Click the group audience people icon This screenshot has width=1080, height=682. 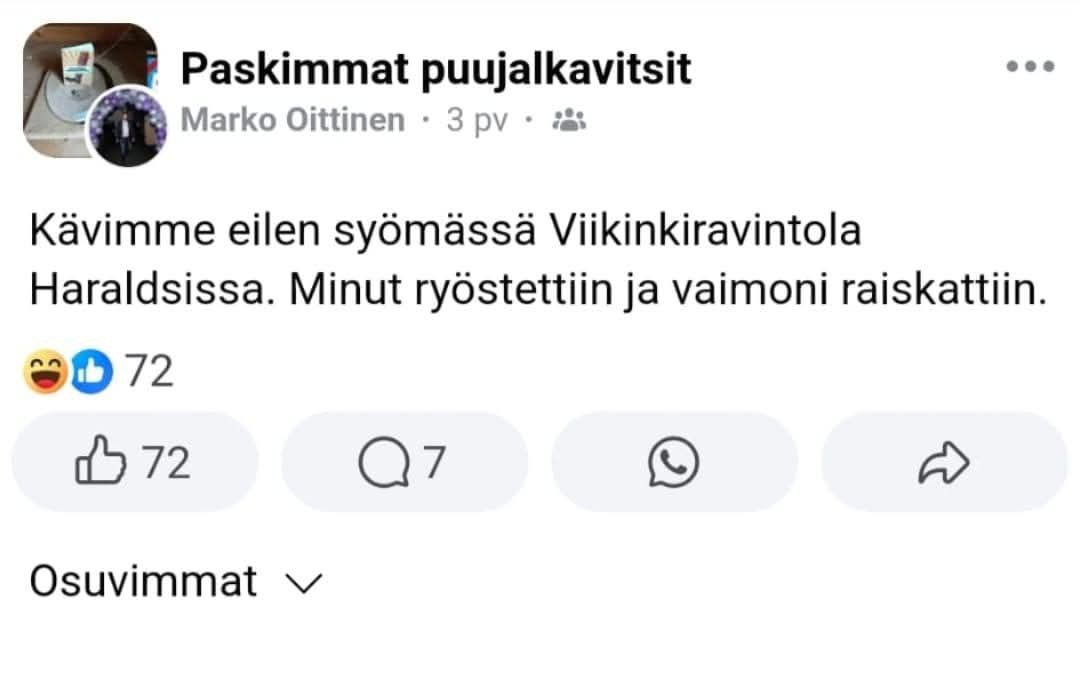pos(569,121)
